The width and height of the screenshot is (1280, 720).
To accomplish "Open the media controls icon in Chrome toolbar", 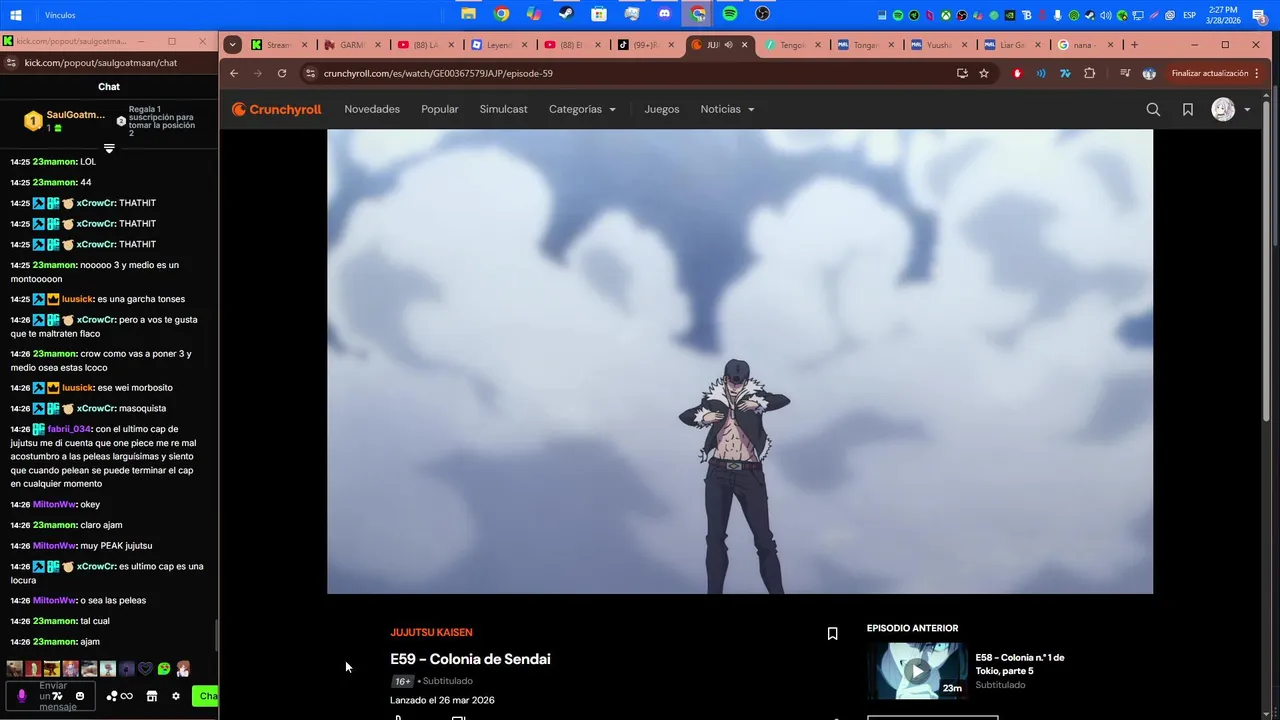I will coord(1125,73).
